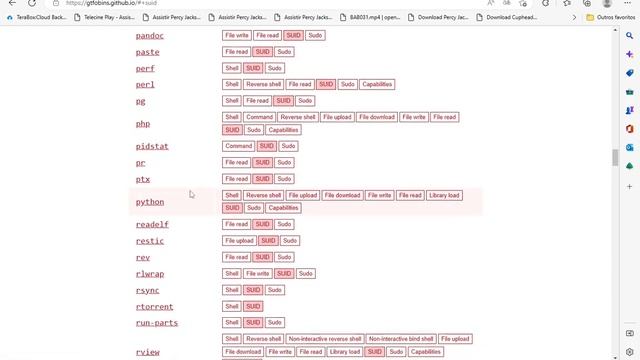Open the perf binary link

(145, 69)
